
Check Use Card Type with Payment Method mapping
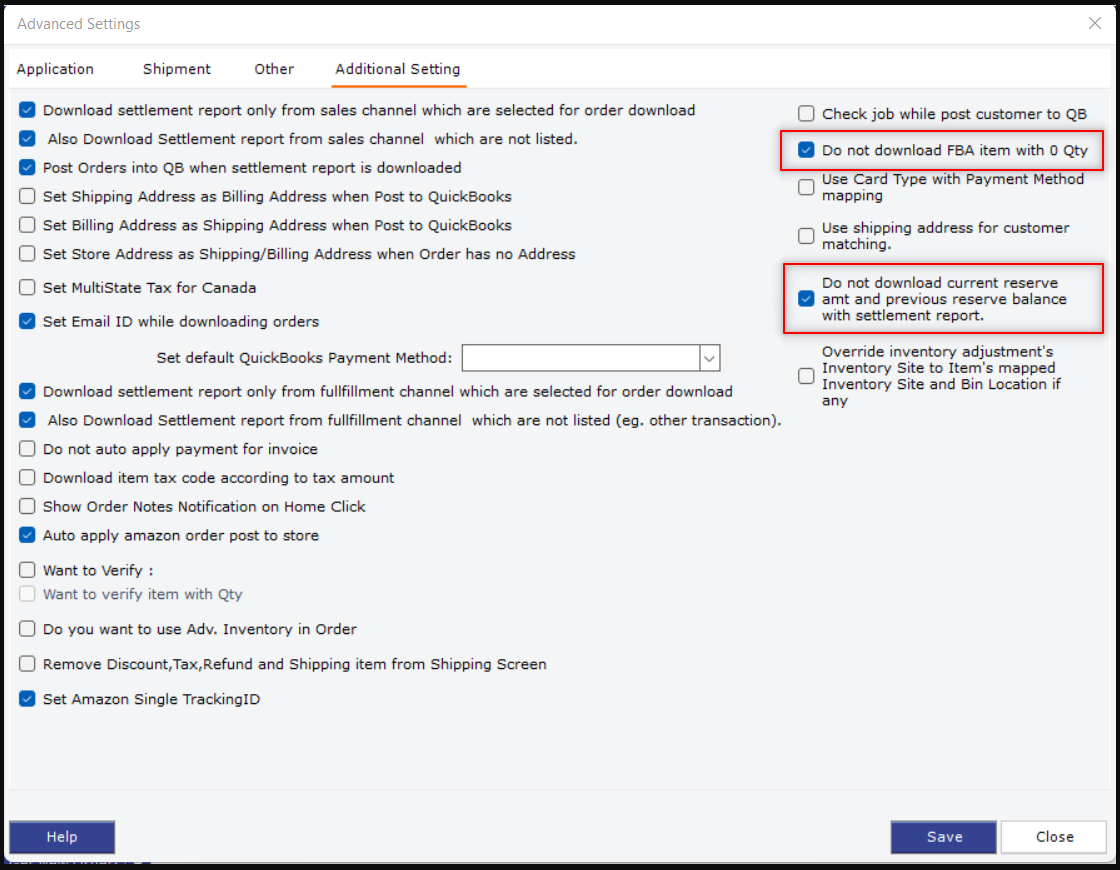pos(806,188)
